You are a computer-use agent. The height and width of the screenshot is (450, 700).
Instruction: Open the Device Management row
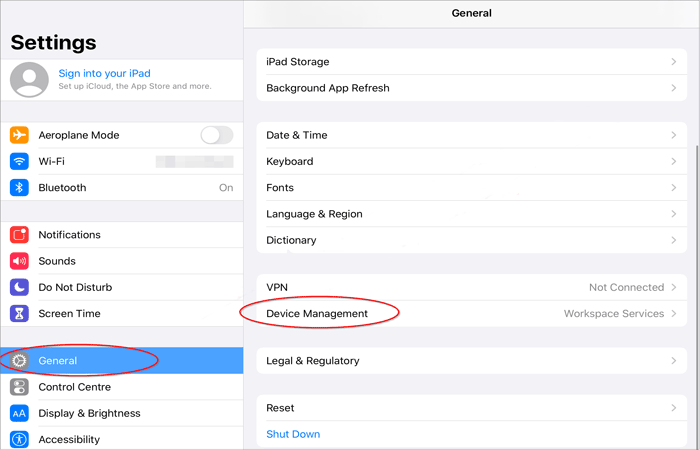click(472, 313)
